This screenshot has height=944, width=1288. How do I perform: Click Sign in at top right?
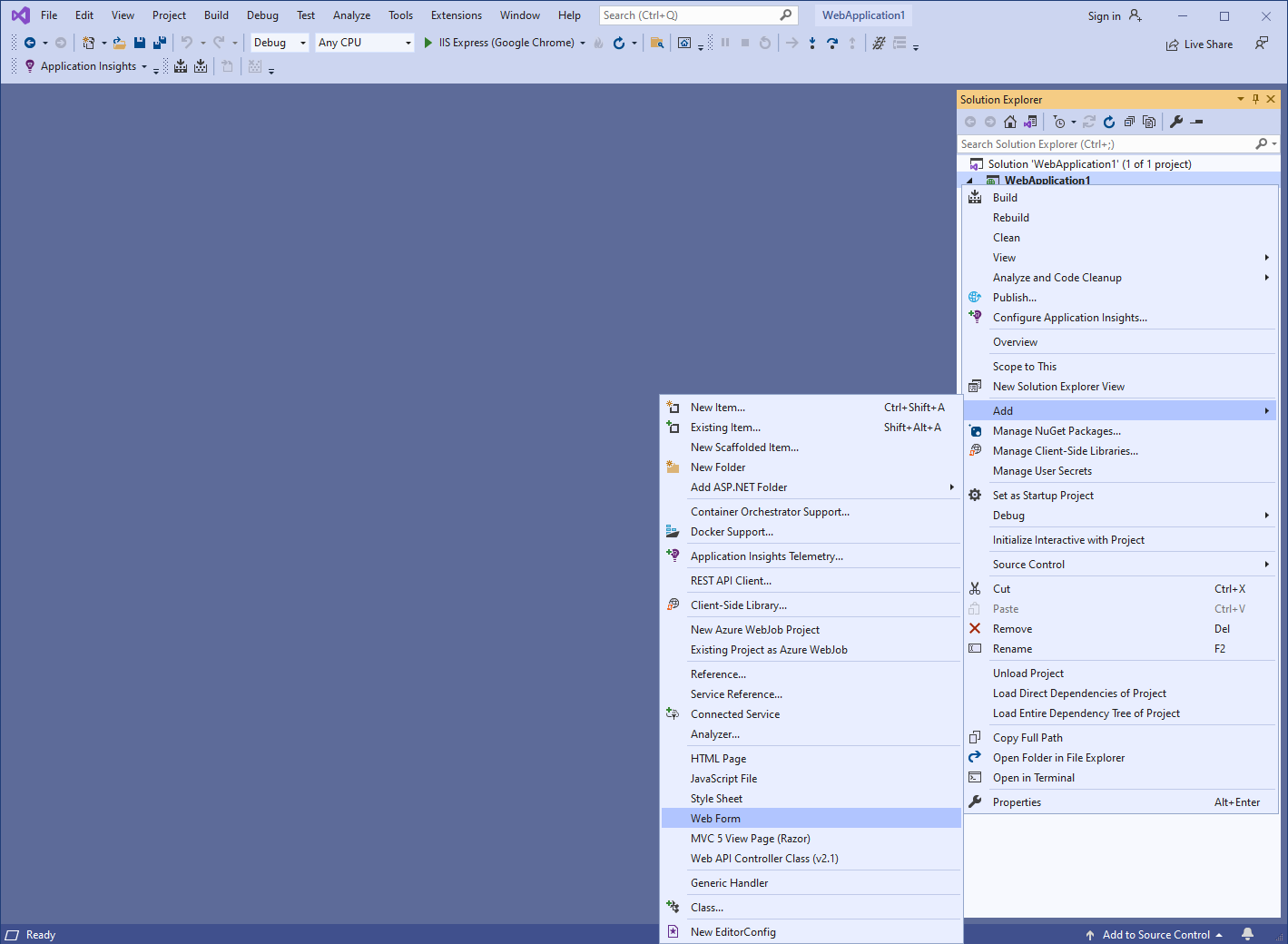click(1104, 16)
